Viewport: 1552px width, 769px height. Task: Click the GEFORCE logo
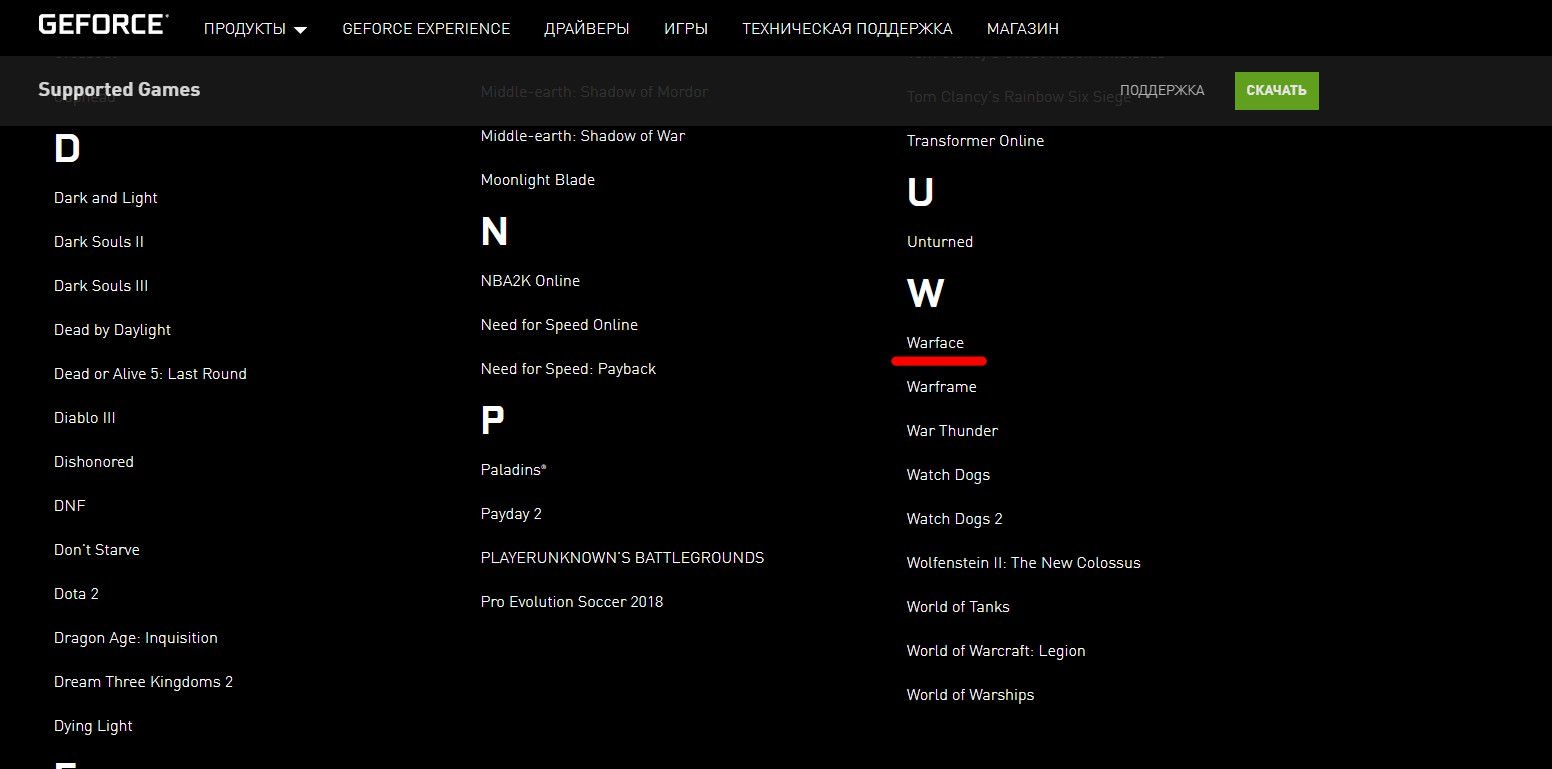point(101,24)
